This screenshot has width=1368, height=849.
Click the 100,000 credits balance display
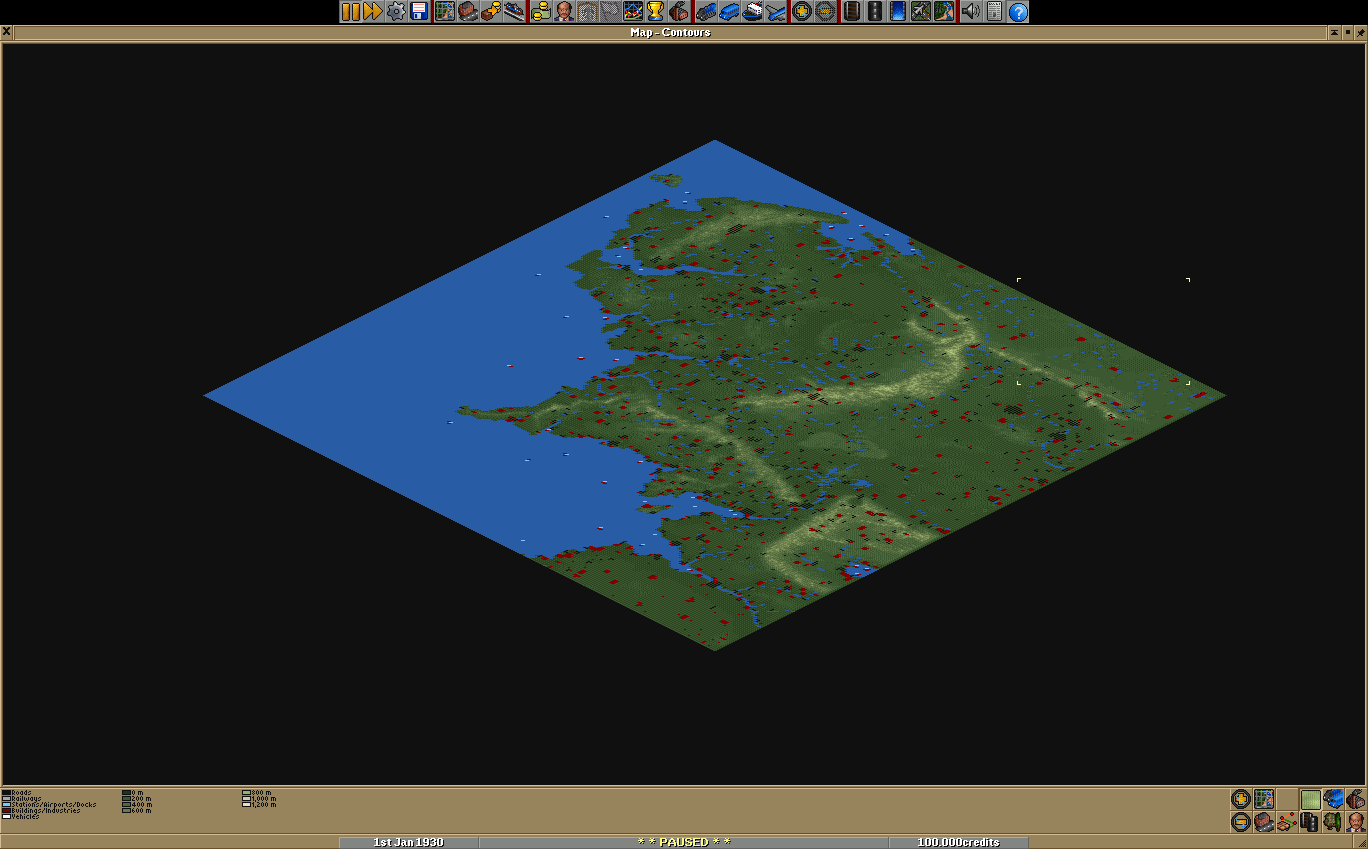tap(958, 842)
